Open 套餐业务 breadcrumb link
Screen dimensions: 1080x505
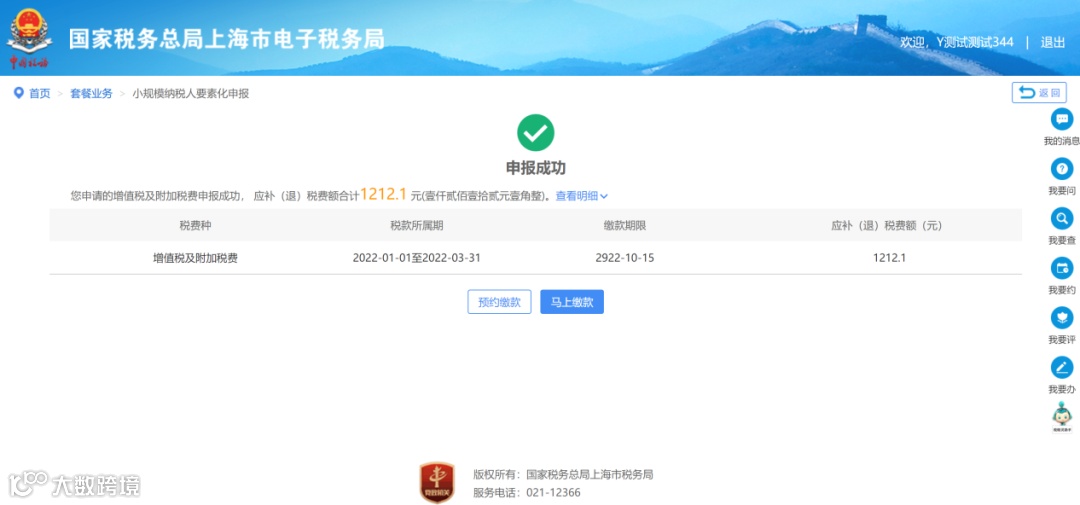(x=91, y=94)
